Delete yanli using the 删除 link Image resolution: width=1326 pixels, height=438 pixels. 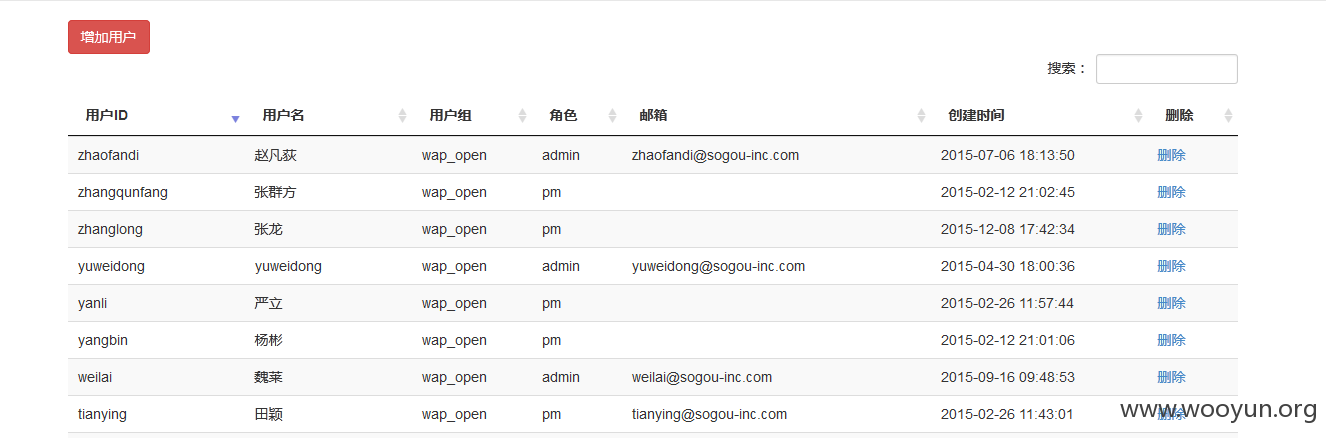point(1171,303)
